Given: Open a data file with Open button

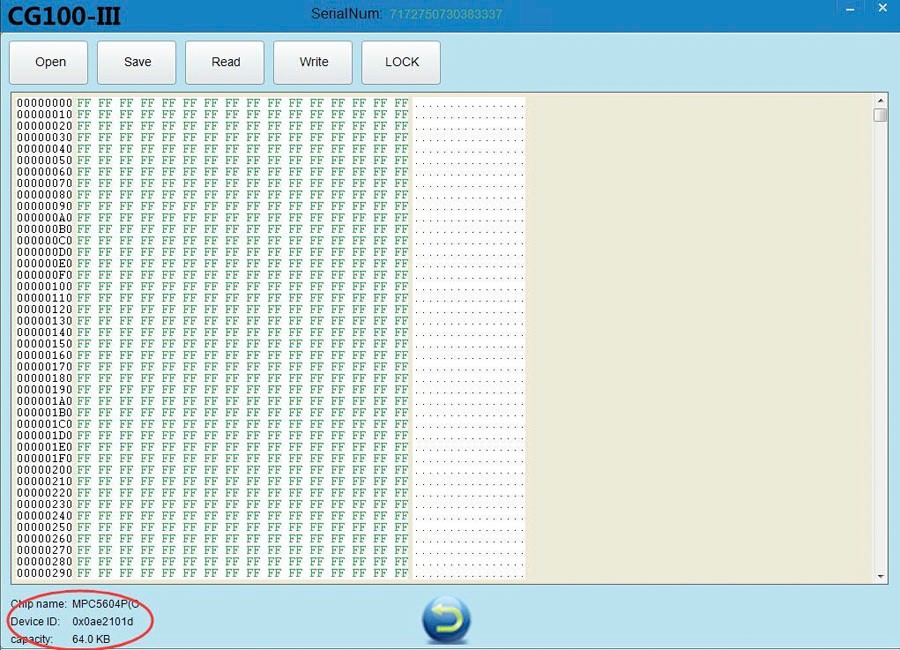Looking at the screenshot, I should pos(50,62).
